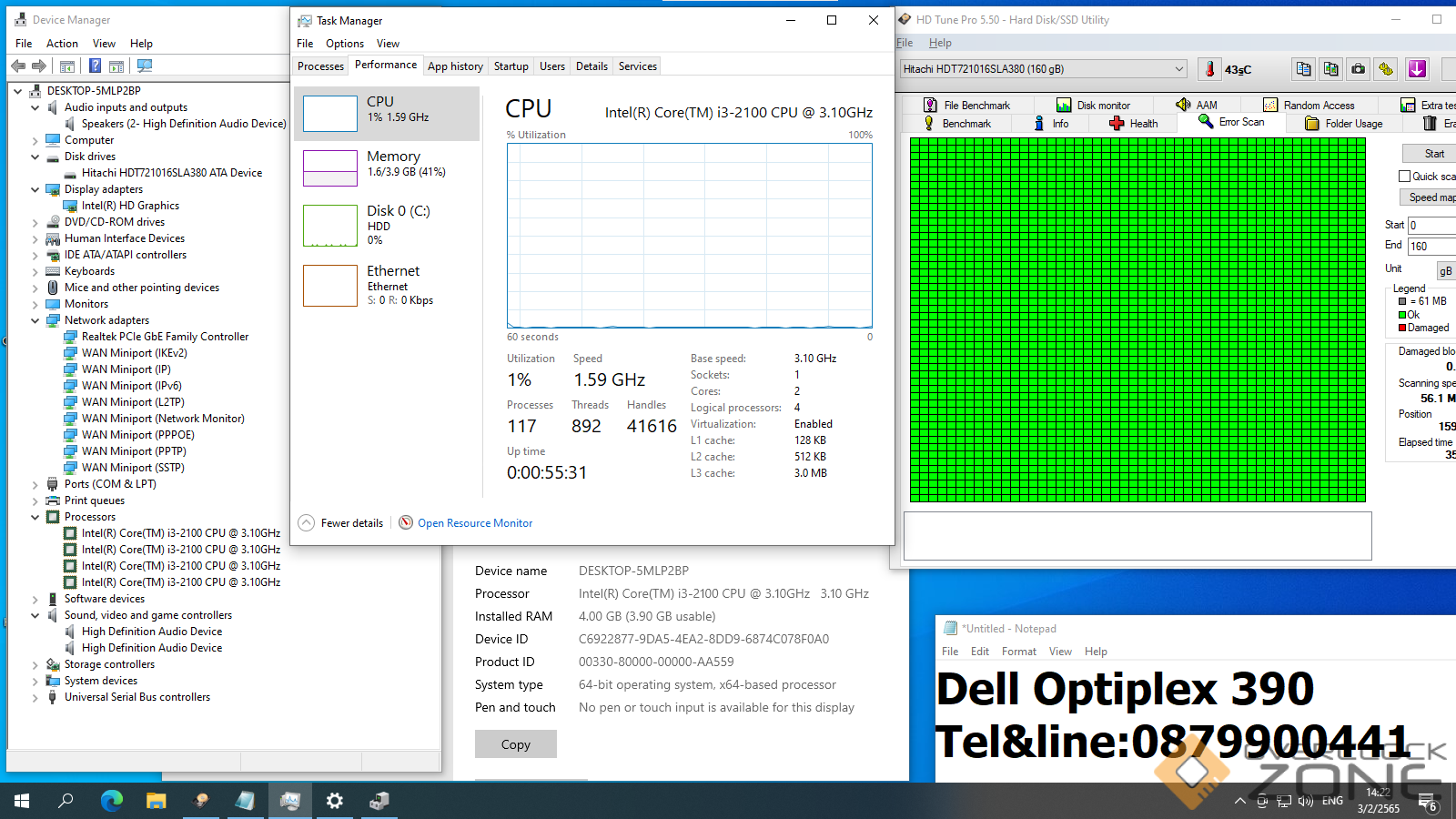Image resolution: width=1456 pixels, height=819 pixels.
Task: Click the blue Help icon in Device Manager toolbar
Action: click(x=95, y=66)
